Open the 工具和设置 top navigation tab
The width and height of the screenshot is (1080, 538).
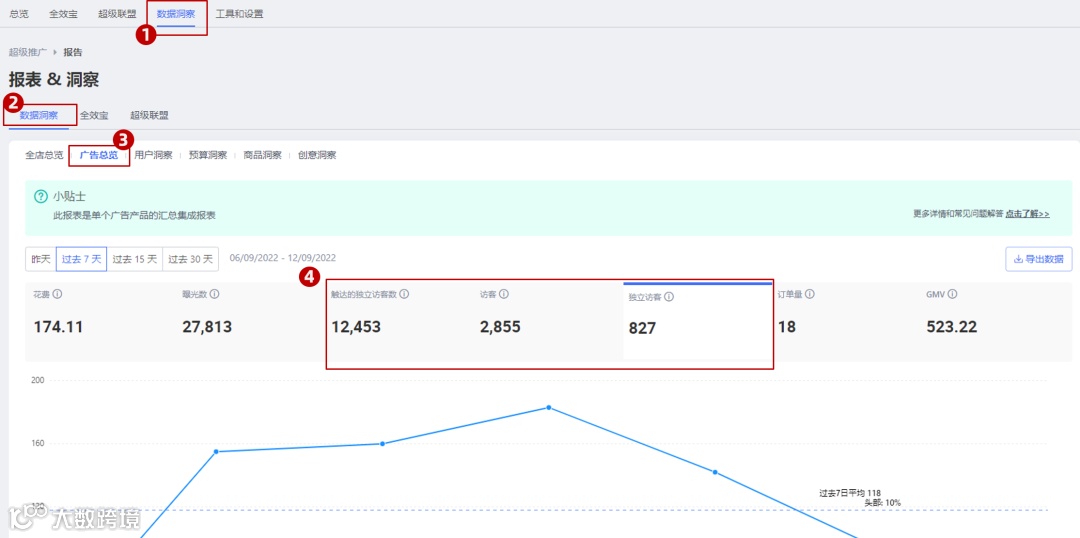239,14
